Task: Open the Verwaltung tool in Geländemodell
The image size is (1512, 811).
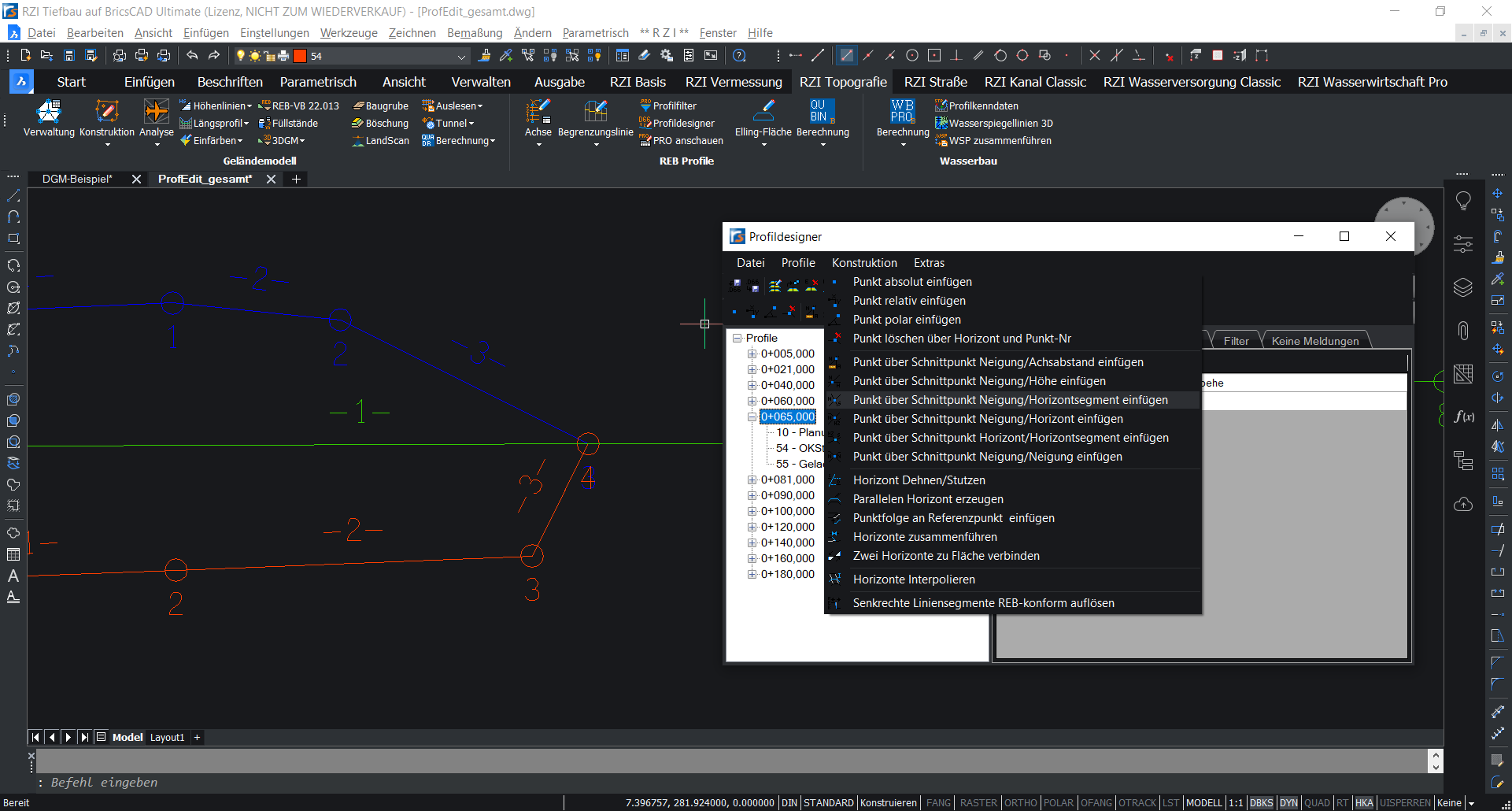Action: (49, 118)
